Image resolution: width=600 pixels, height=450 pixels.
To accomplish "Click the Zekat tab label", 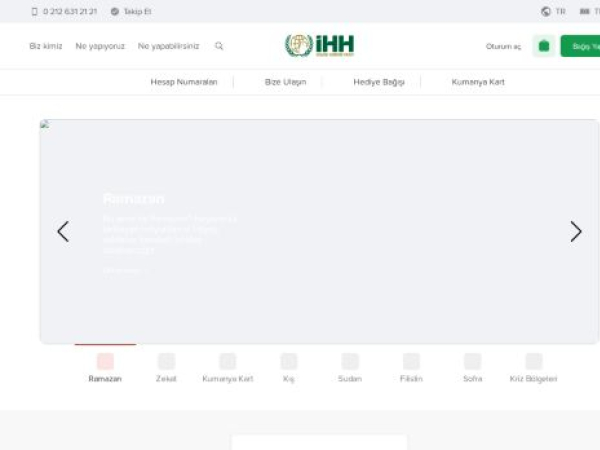I will (x=166, y=378).
